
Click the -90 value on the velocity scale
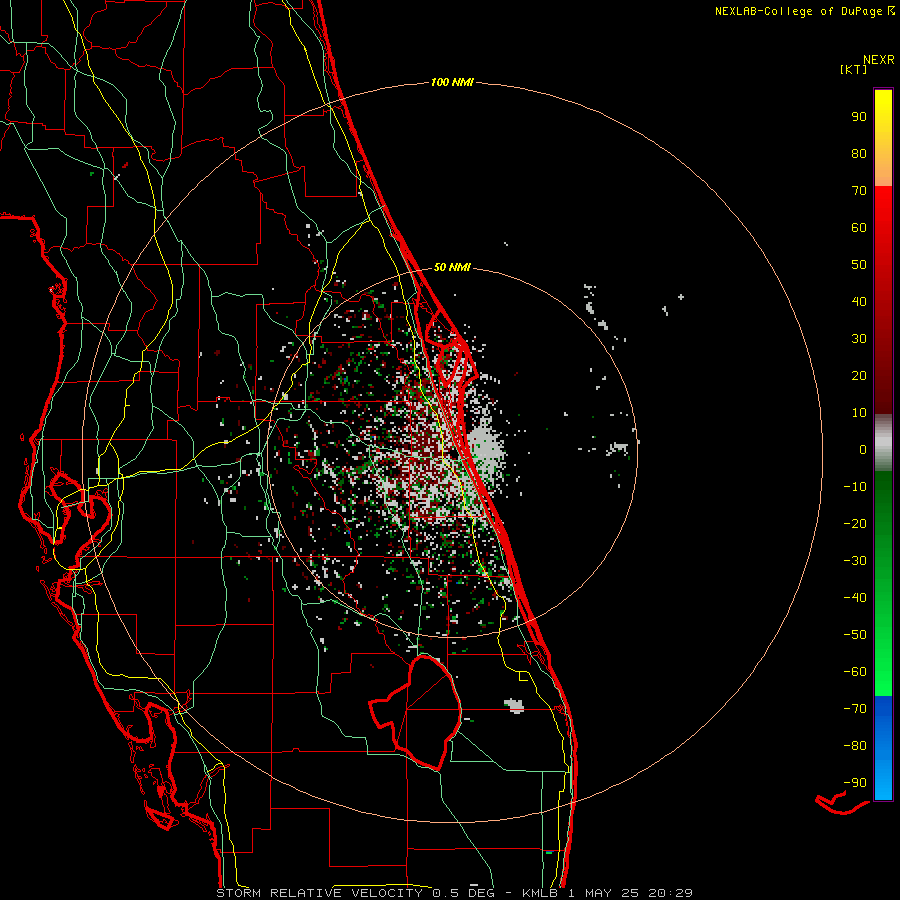tap(855, 783)
